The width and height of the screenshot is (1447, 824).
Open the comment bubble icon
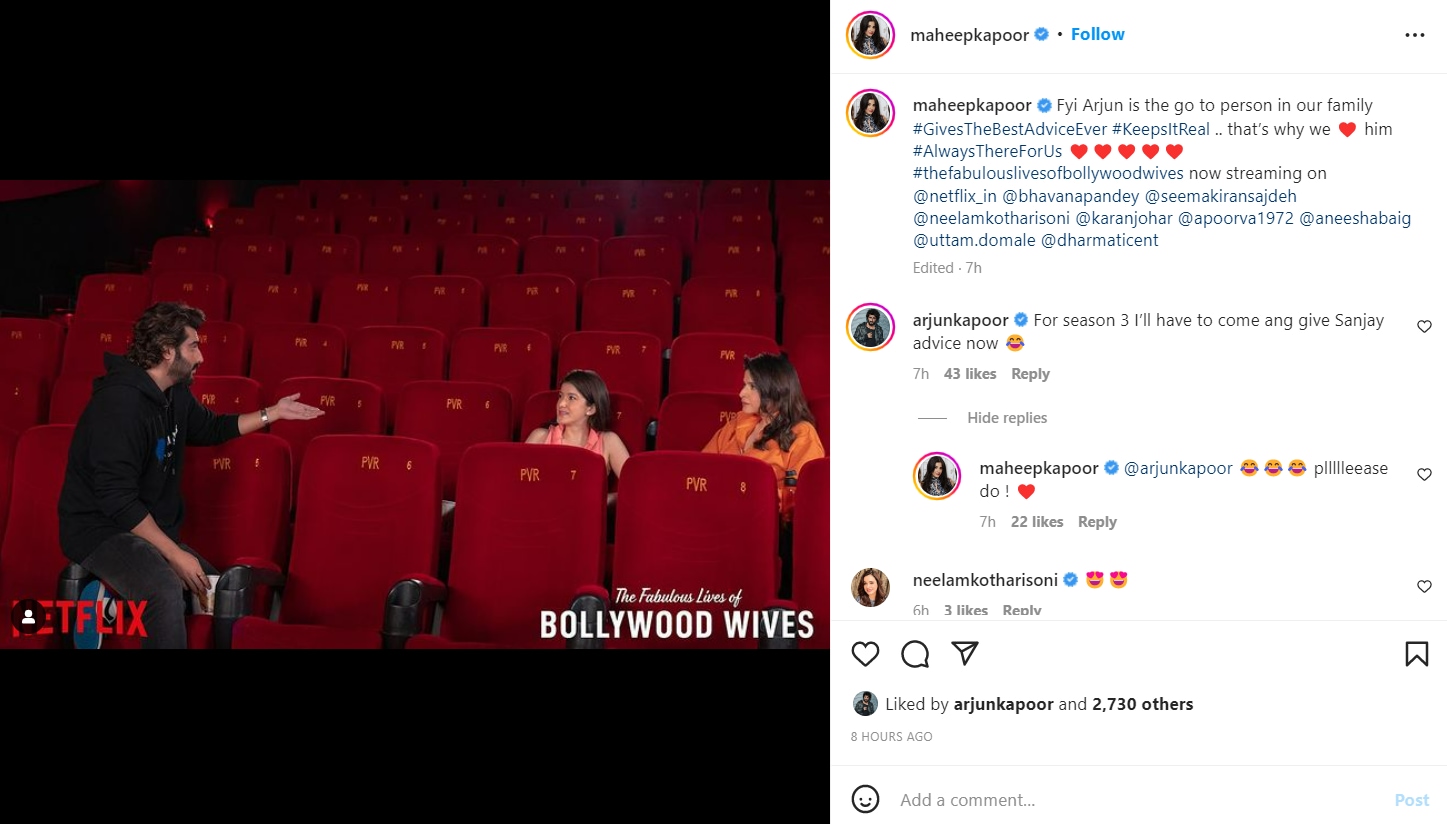[915, 654]
